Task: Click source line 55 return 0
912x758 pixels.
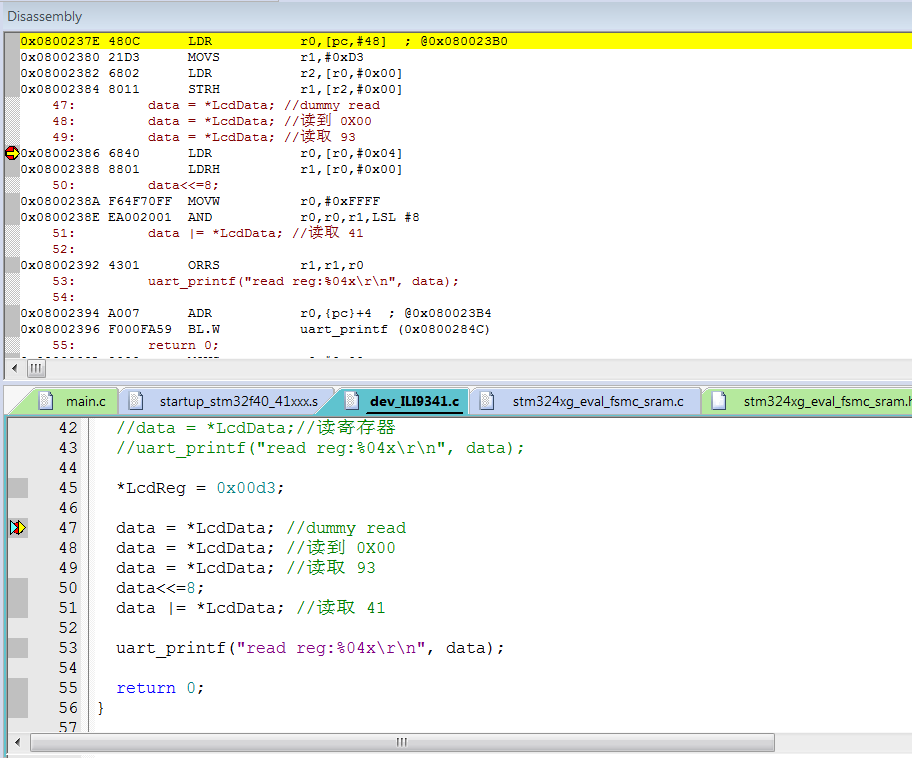Action: tap(160, 688)
